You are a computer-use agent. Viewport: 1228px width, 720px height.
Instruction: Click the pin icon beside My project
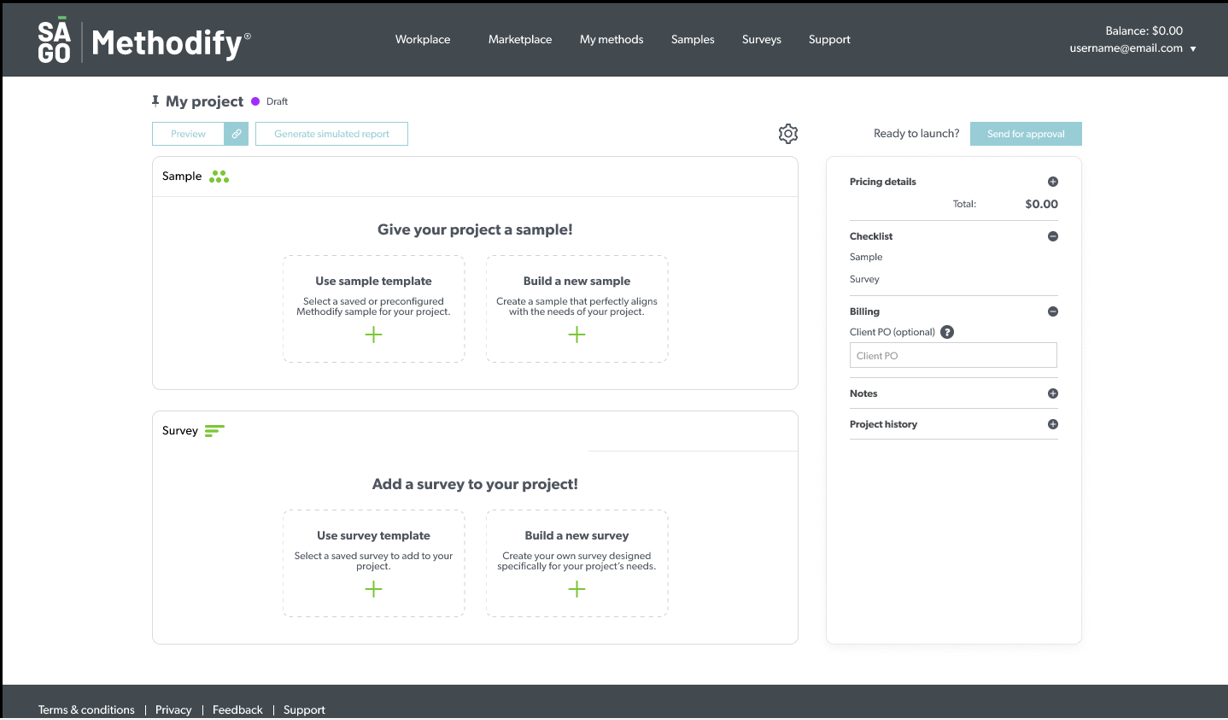point(156,101)
